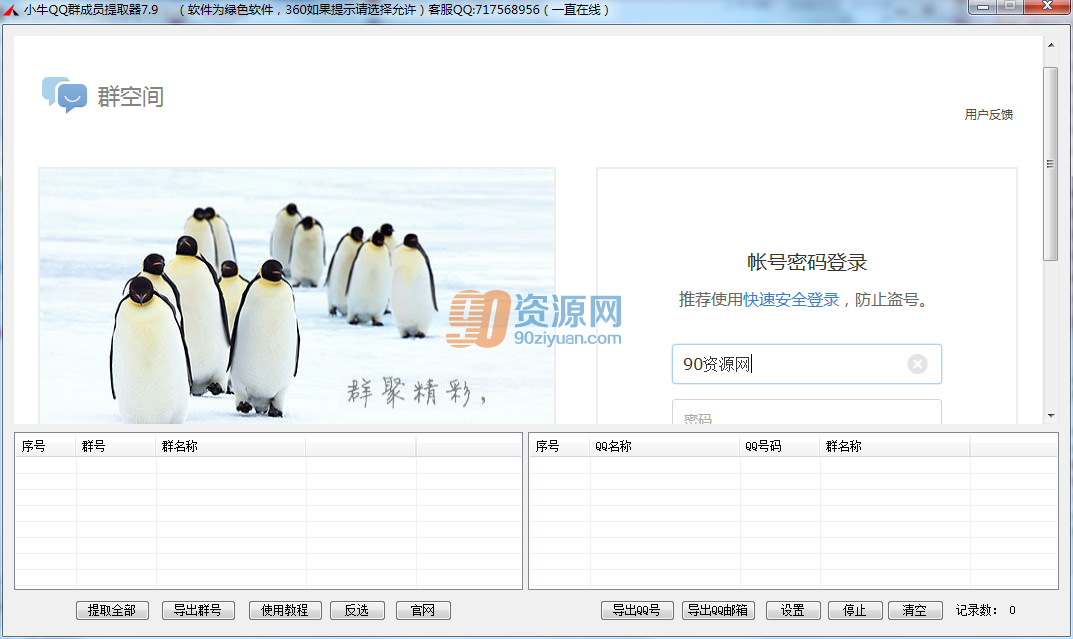Click the 群名称 column header in the member list
Screen dimensions: 1073x639
point(894,446)
